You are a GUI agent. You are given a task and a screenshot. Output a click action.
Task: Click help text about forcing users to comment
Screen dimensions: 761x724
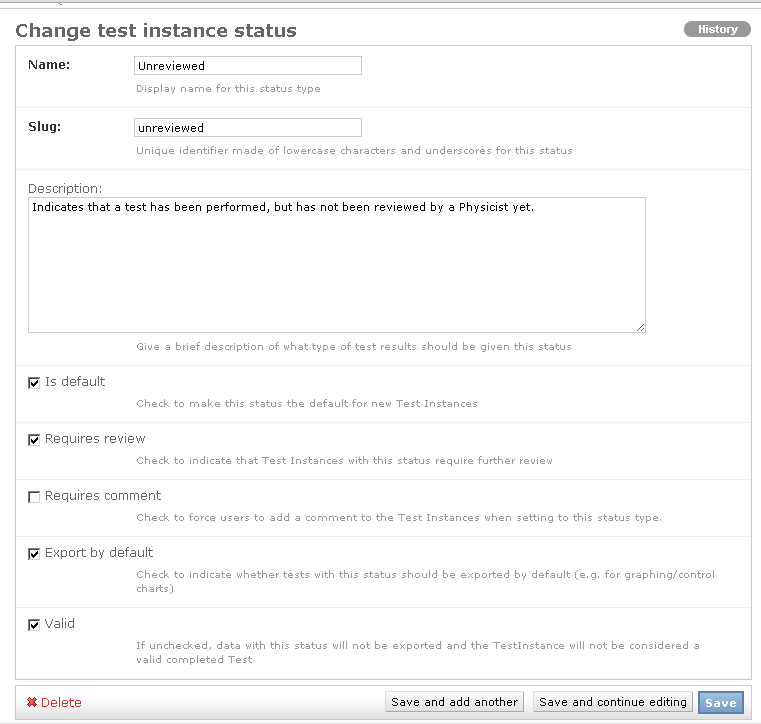(399, 518)
